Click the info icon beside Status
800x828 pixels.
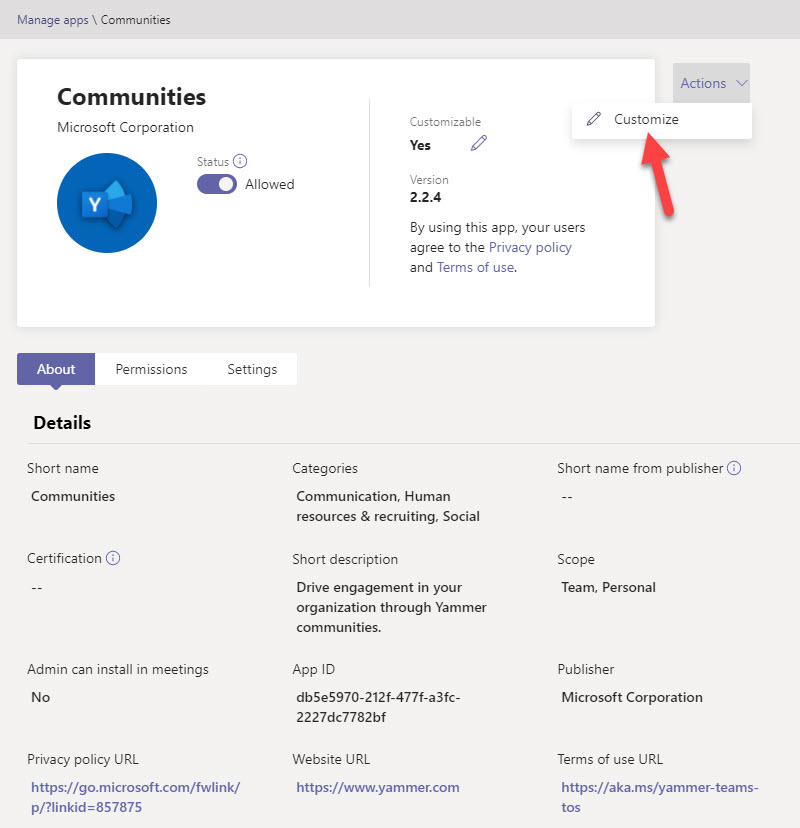240,161
